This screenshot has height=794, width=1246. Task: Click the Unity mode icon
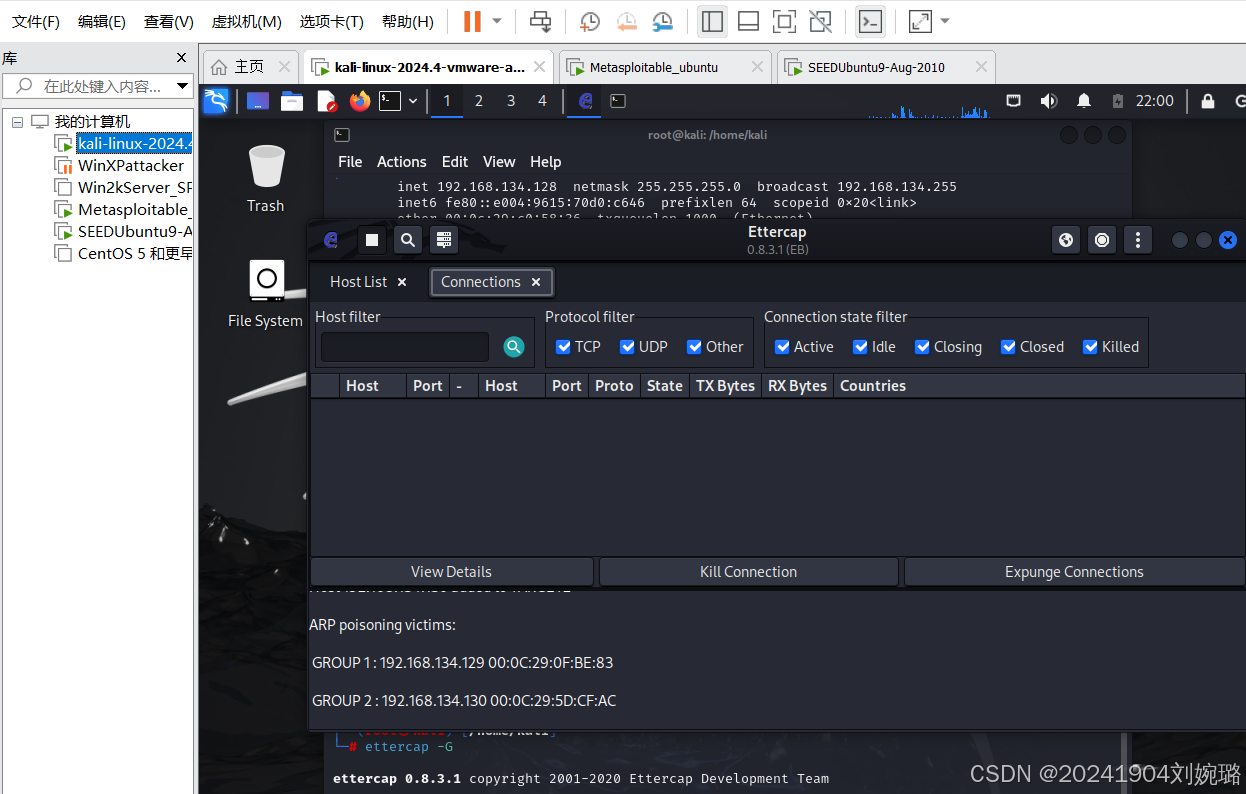820,21
